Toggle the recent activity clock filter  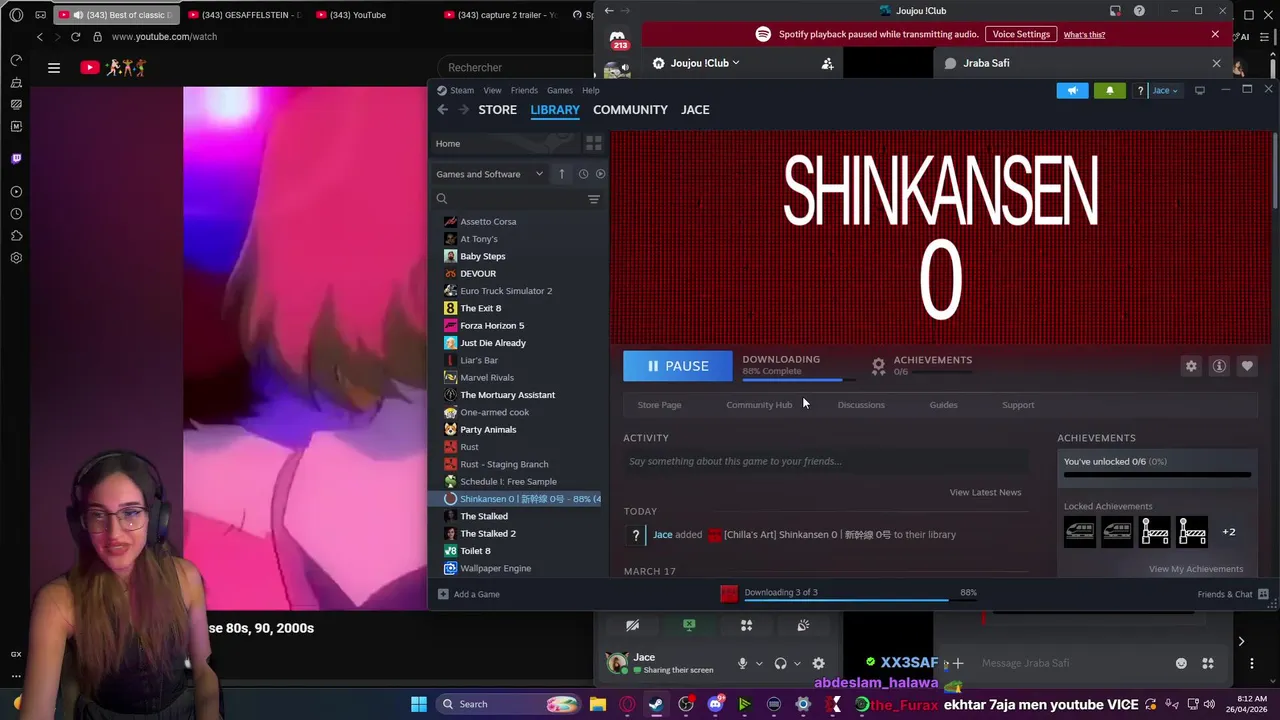coord(583,174)
